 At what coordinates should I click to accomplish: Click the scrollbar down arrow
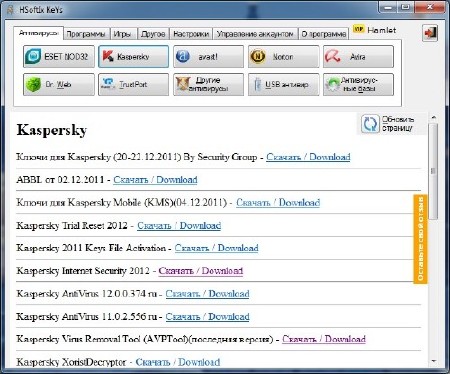tap(434, 361)
